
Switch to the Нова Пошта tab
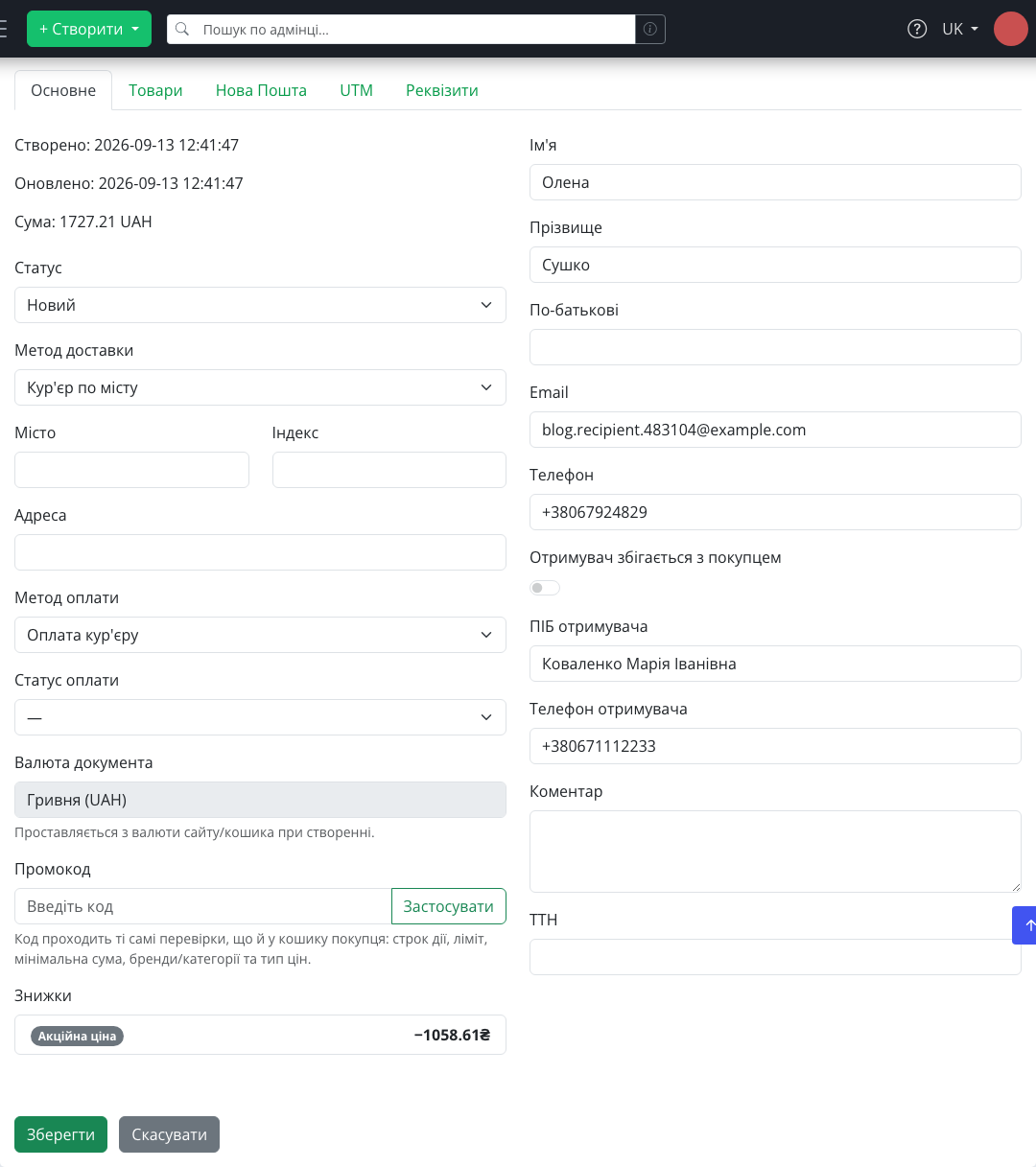point(261,90)
